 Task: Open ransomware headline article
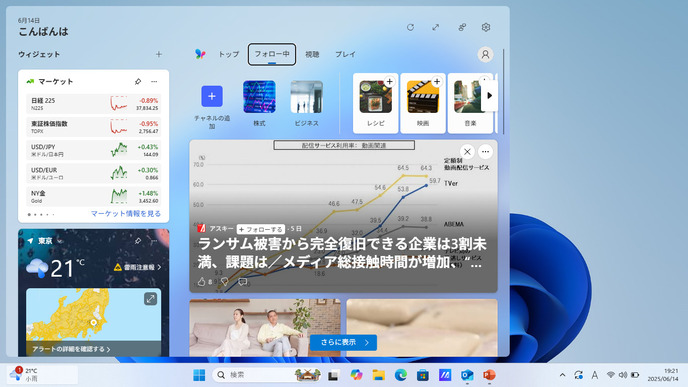tap(342, 253)
